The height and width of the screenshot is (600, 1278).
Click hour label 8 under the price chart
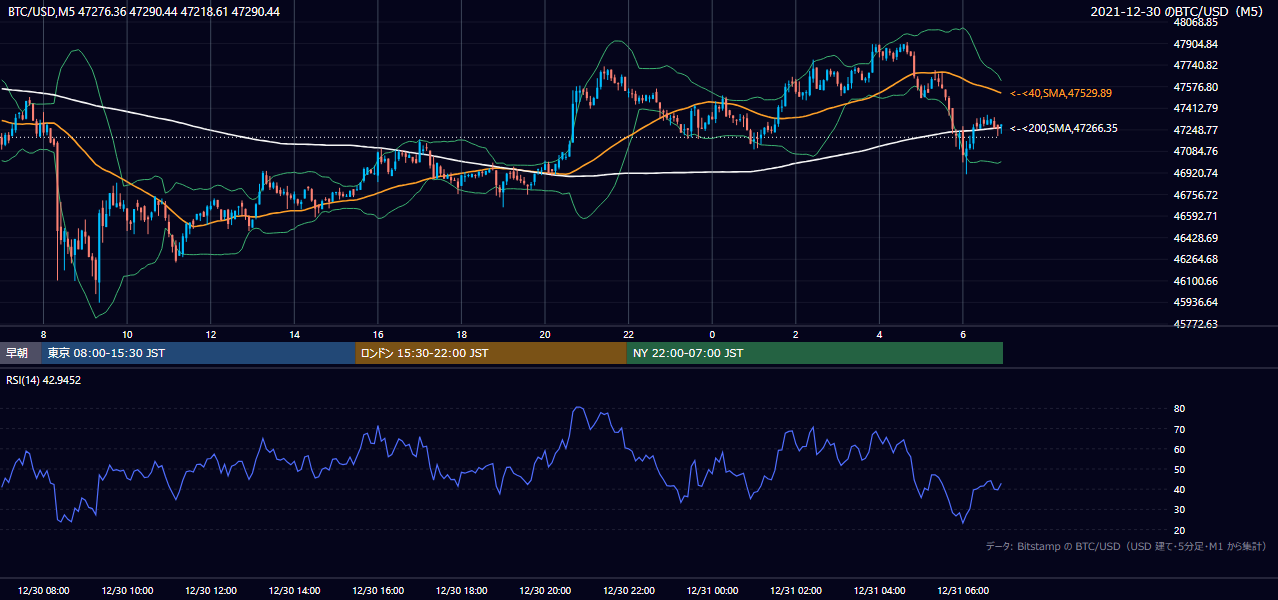point(44,334)
